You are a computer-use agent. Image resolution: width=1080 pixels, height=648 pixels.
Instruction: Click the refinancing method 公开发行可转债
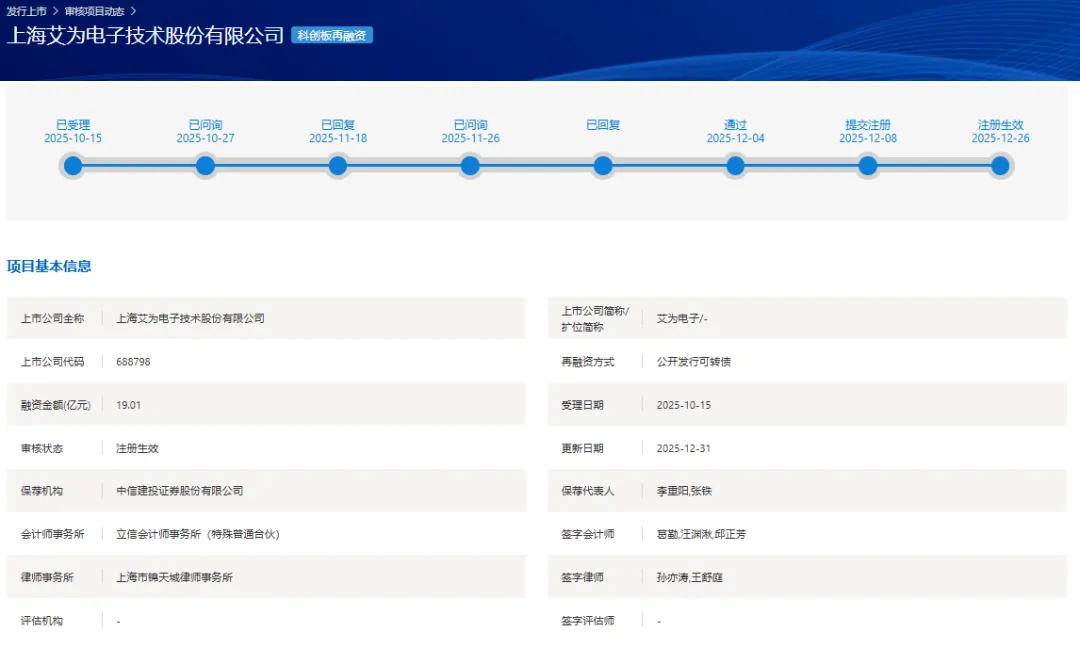click(x=694, y=362)
